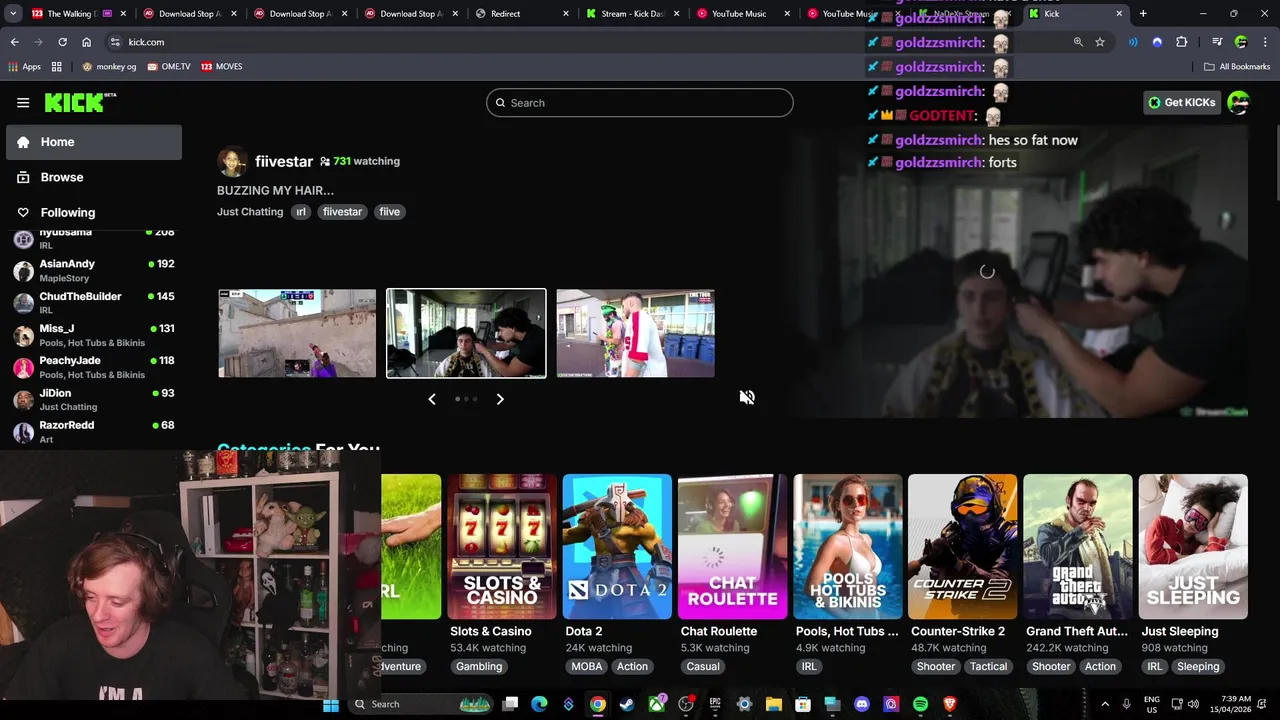
Task: Open the fiivestar channel name link
Action: [284, 161]
